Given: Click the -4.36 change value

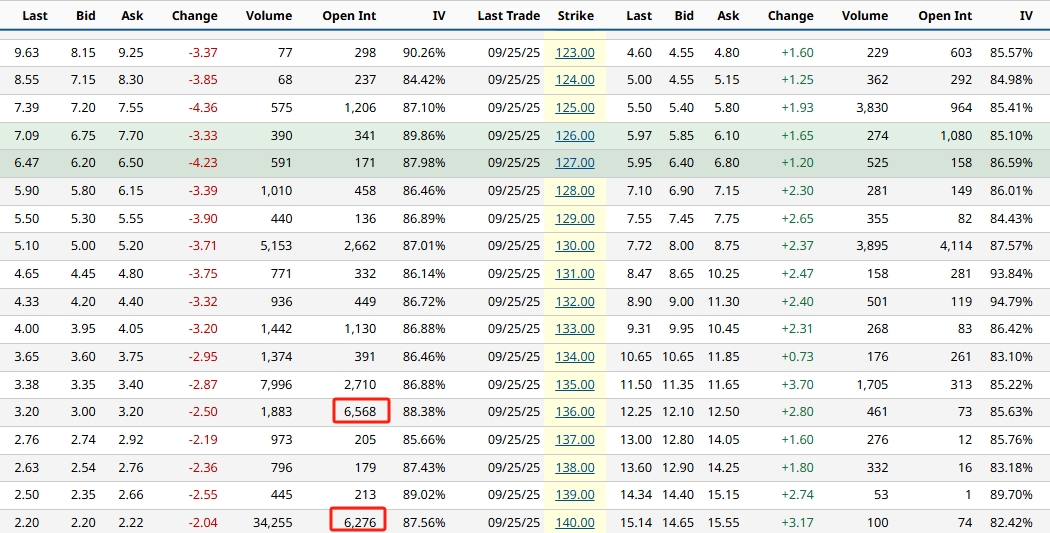Looking at the screenshot, I should click(x=196, y=108).
